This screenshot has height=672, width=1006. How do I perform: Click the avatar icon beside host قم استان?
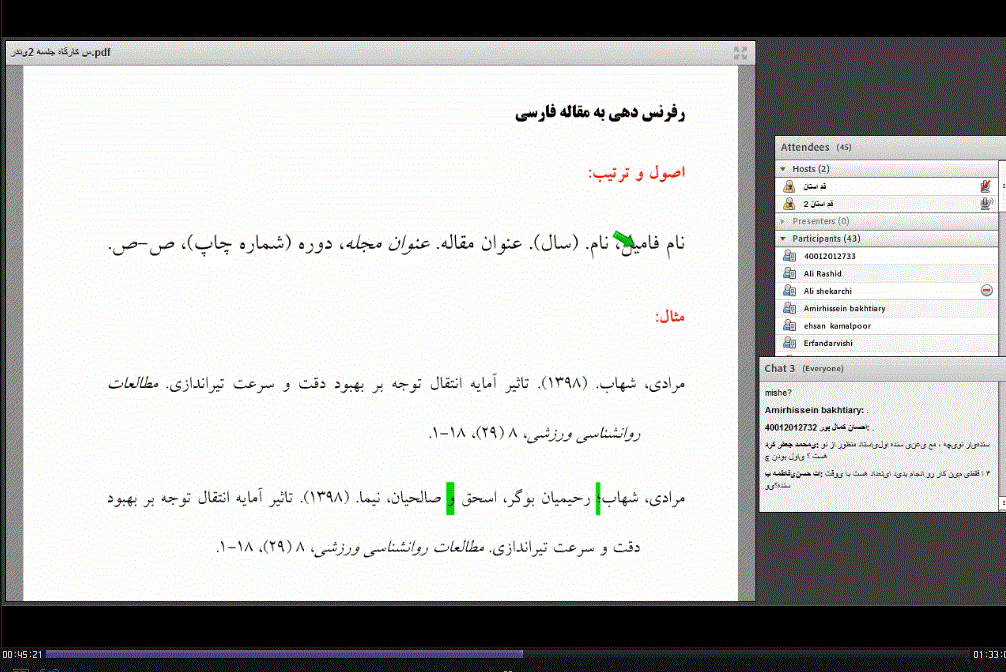click(788, 186)
